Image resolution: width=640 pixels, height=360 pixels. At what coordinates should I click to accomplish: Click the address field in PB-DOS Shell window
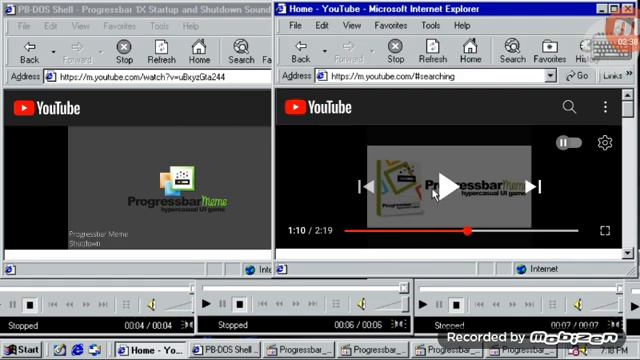(x=158, y=77)
